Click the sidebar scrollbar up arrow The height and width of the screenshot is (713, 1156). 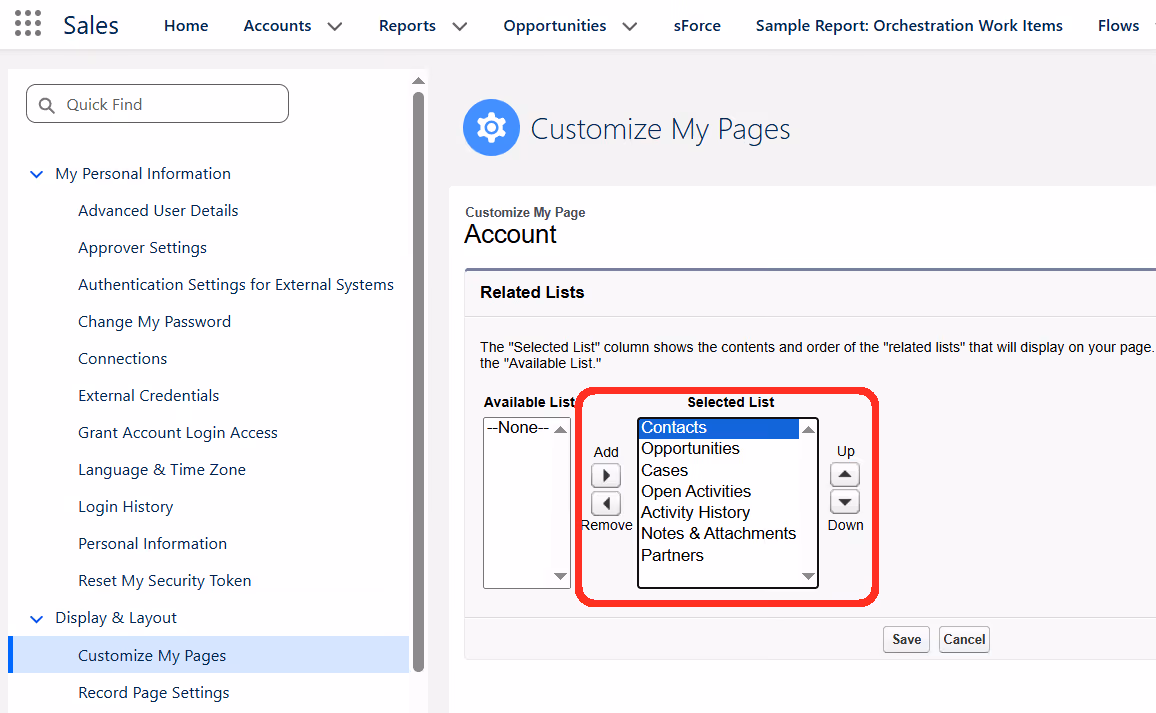(418, 80)
